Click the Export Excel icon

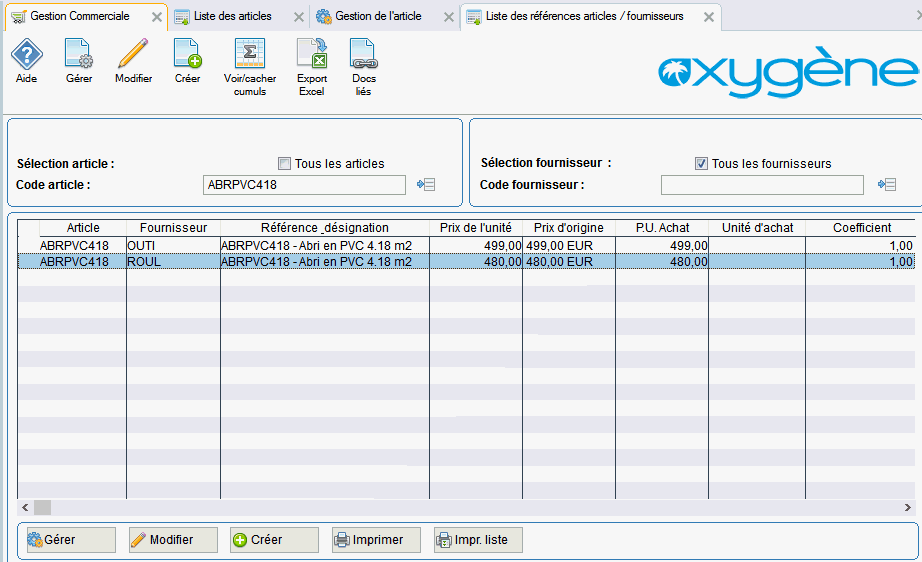coord(312,55)
